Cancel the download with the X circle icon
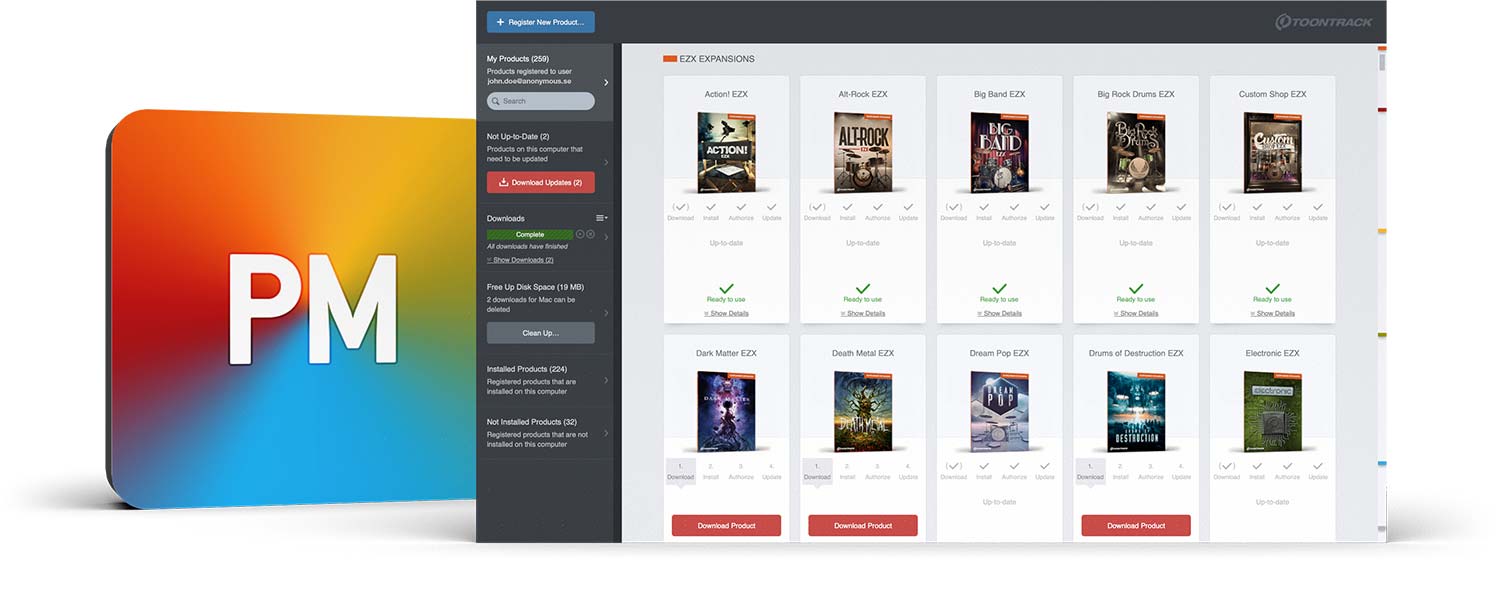The image size is (1500, 610). tap(591, 234)
